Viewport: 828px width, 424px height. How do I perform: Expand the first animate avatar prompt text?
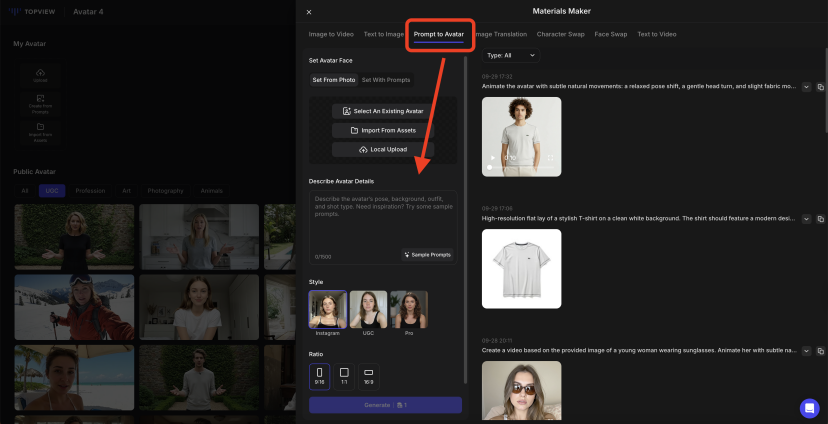coord(806,87)
